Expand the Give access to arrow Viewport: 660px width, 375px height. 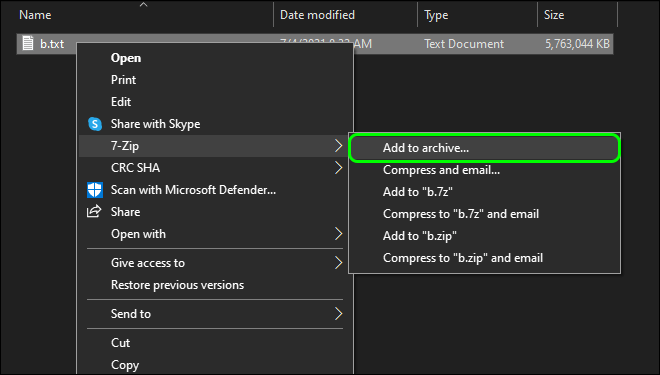click(x=338, y=263)
